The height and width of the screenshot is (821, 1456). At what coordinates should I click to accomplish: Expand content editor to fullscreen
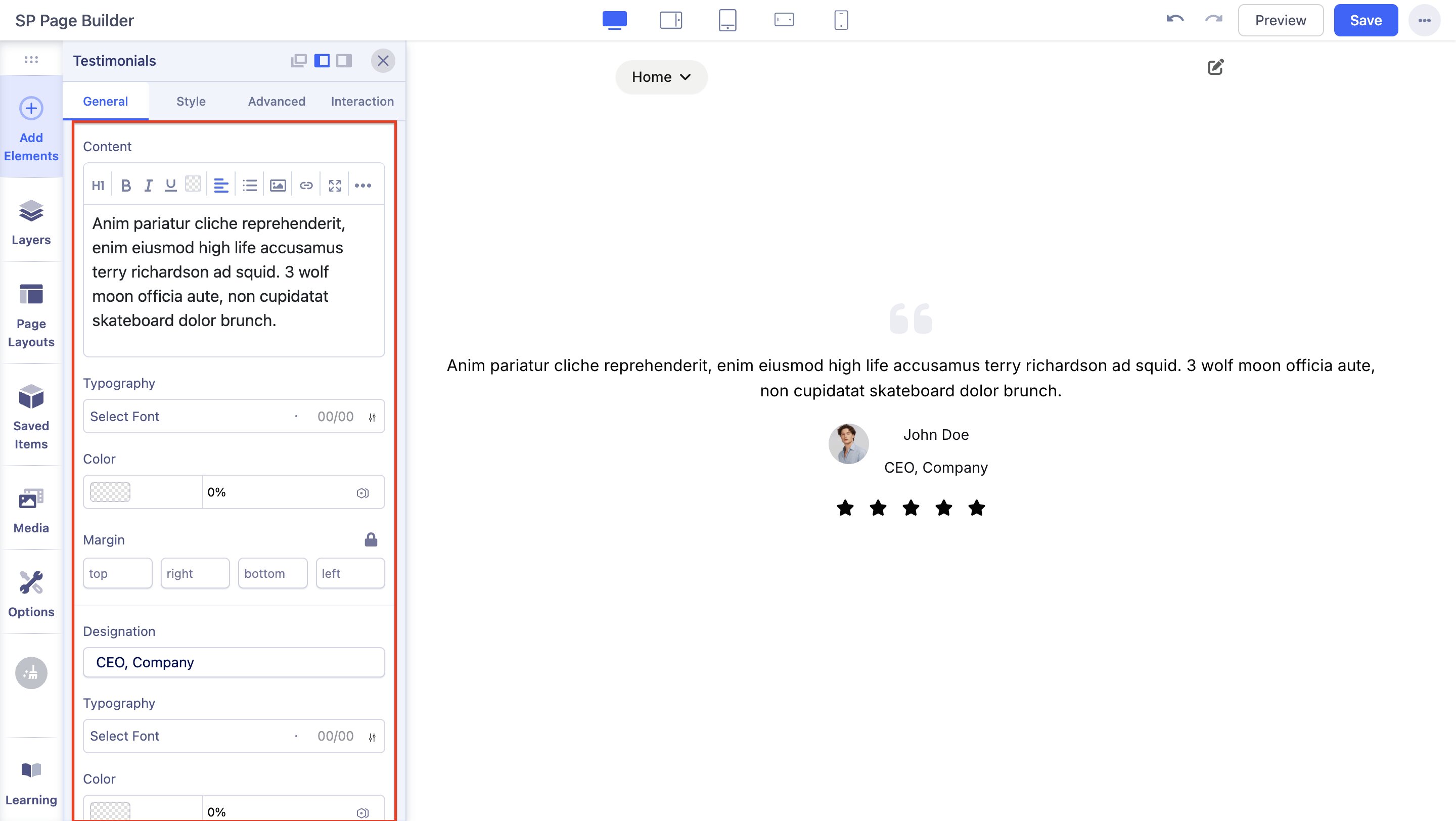pyautogui.click(x=335, y=186)
